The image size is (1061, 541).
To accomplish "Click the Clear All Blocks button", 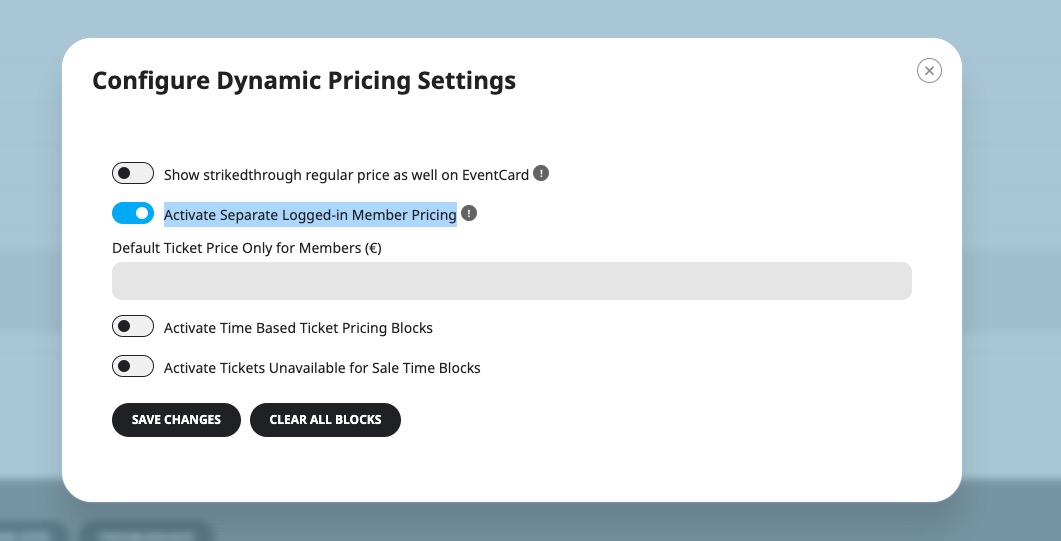I will [325, 420].
